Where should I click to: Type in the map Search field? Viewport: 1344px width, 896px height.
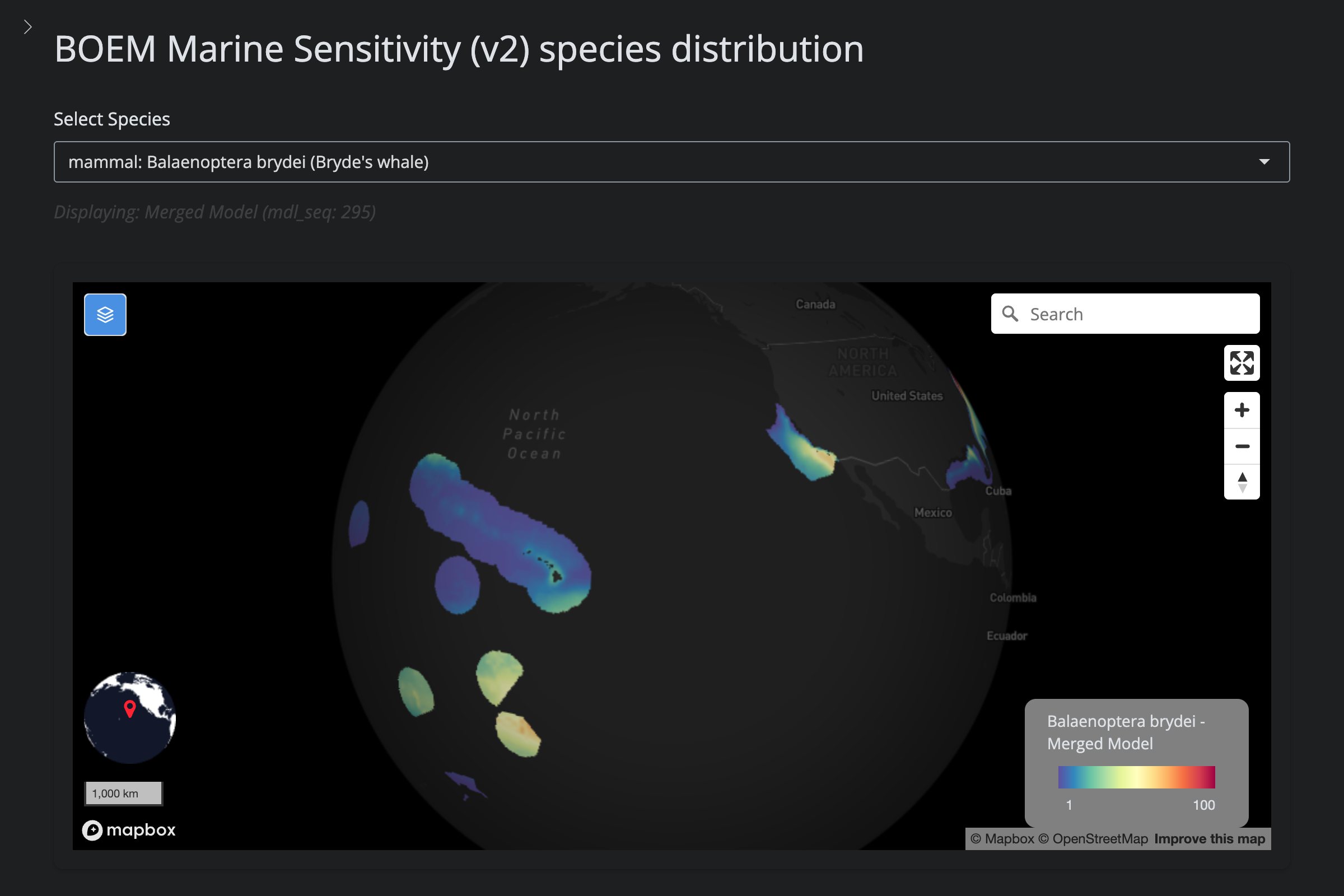coord(1137,314)
